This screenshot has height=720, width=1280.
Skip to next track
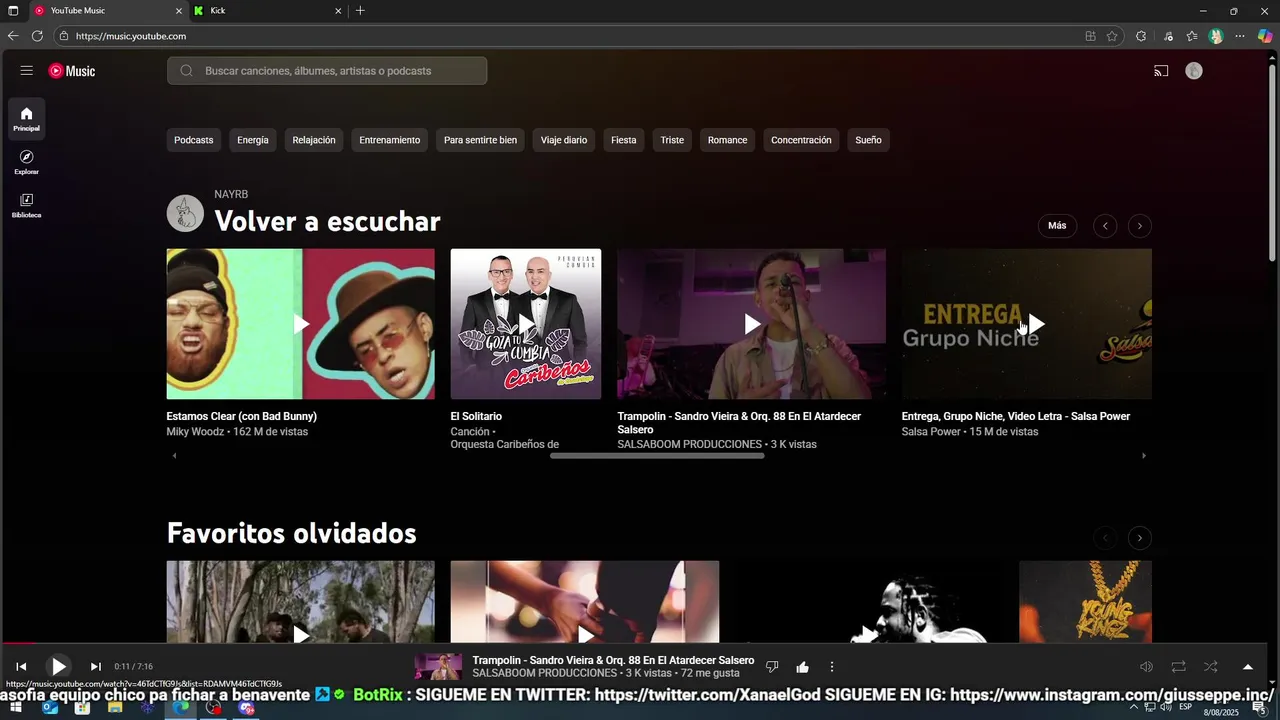point(96,667)
